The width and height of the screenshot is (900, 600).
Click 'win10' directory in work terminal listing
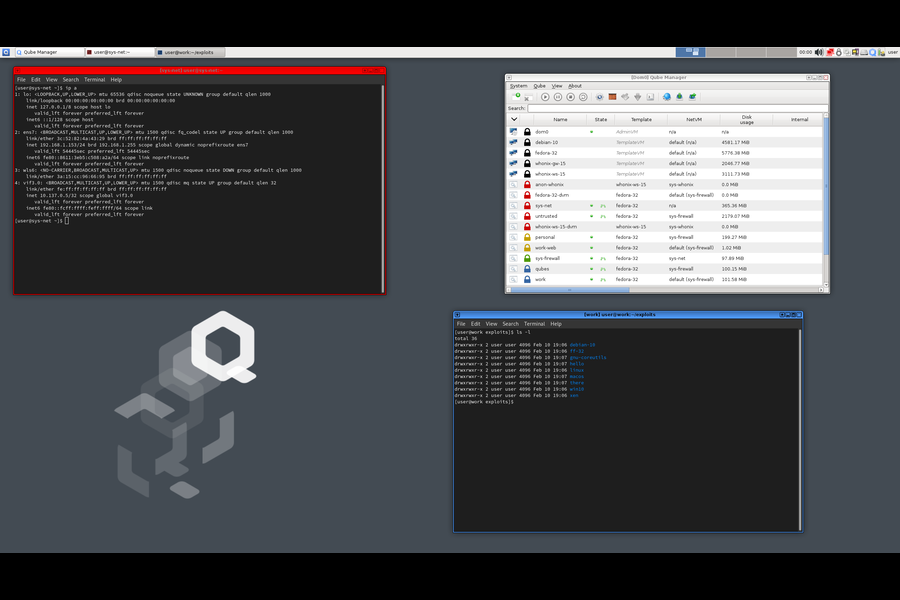[577, 389]
